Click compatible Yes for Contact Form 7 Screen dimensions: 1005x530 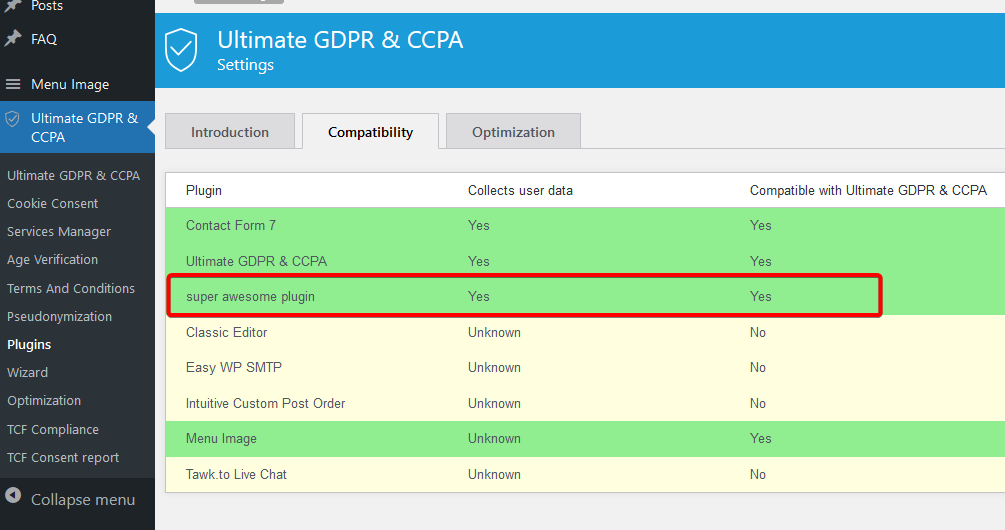[761, 226]
